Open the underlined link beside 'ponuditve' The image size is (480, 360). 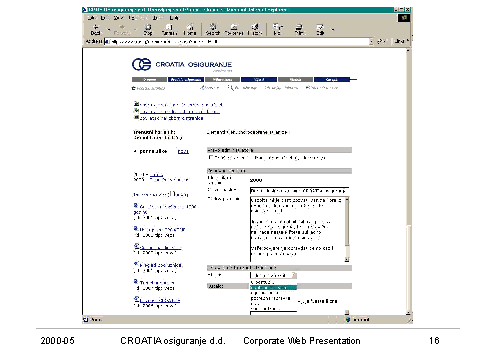(x=183, y=152)
